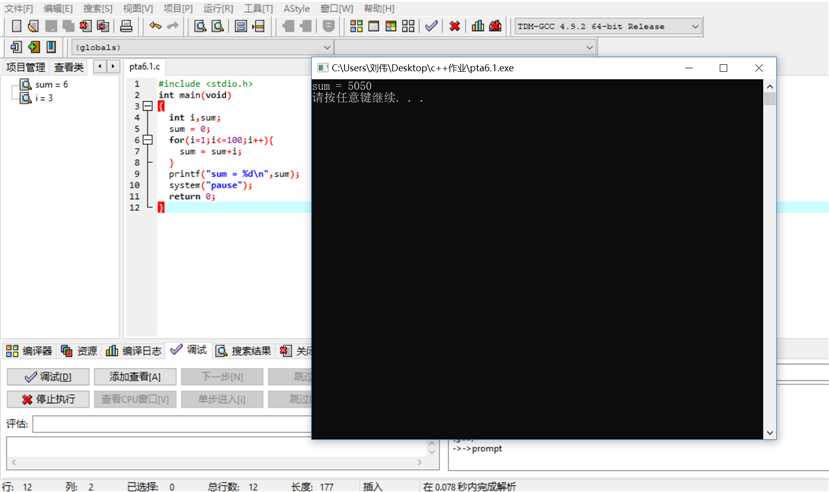829x492 pixels.
Task: Open the 工具[T] menu
Action: point(259,8)
